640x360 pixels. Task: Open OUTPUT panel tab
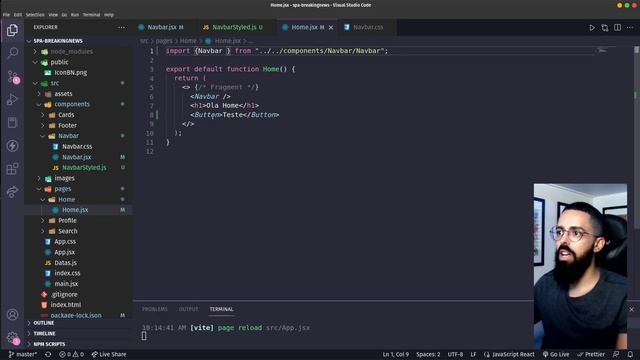pyautogui.click(x=189, y=309)
